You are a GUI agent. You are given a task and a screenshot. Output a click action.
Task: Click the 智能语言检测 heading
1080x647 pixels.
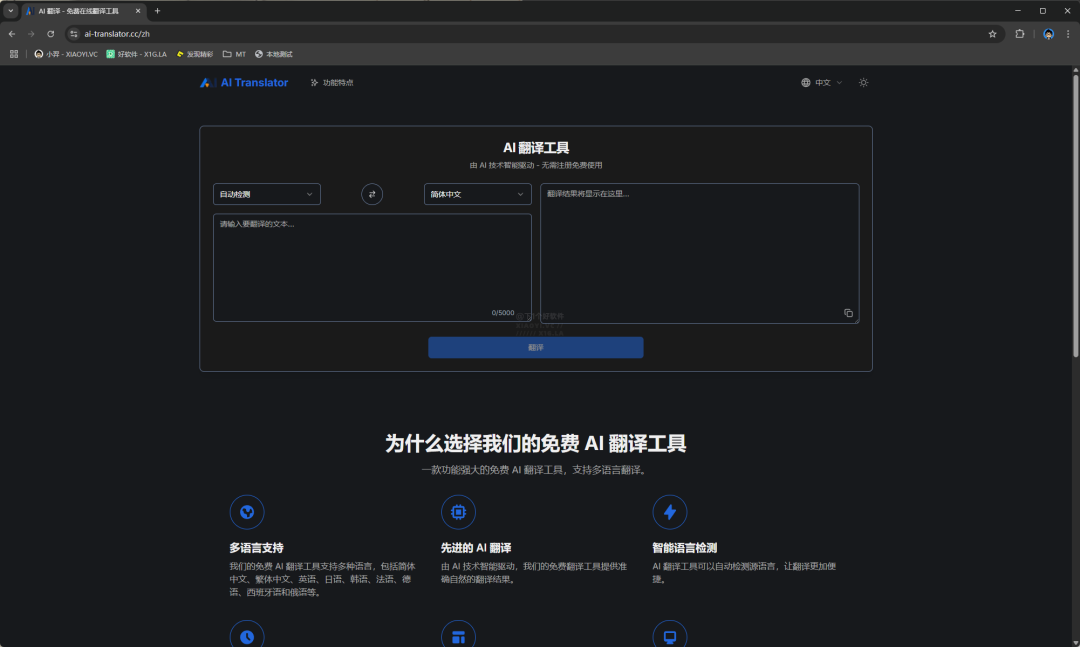click(685, 548)
